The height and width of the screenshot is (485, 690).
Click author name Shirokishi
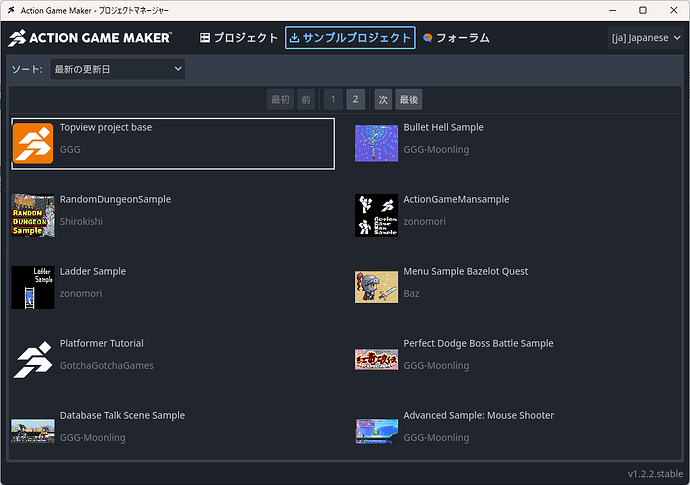tap(81, 221)
